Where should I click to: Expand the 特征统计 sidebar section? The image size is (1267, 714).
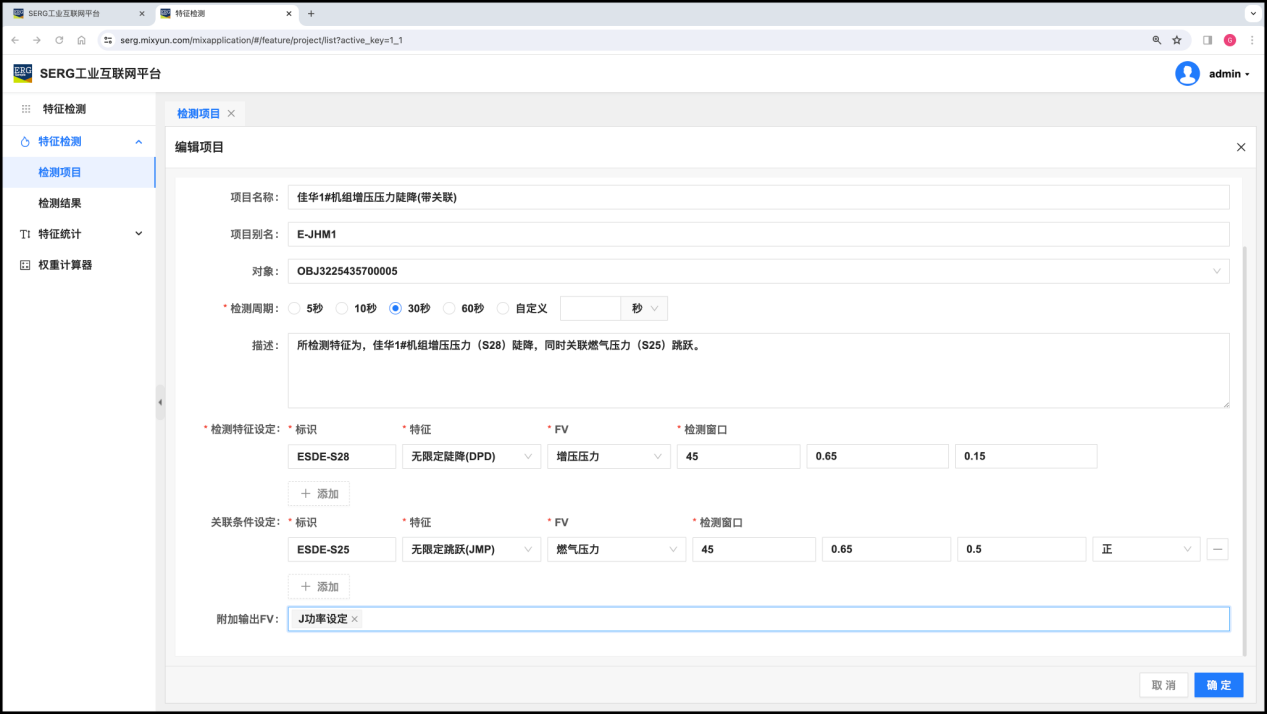coord(80,234)
